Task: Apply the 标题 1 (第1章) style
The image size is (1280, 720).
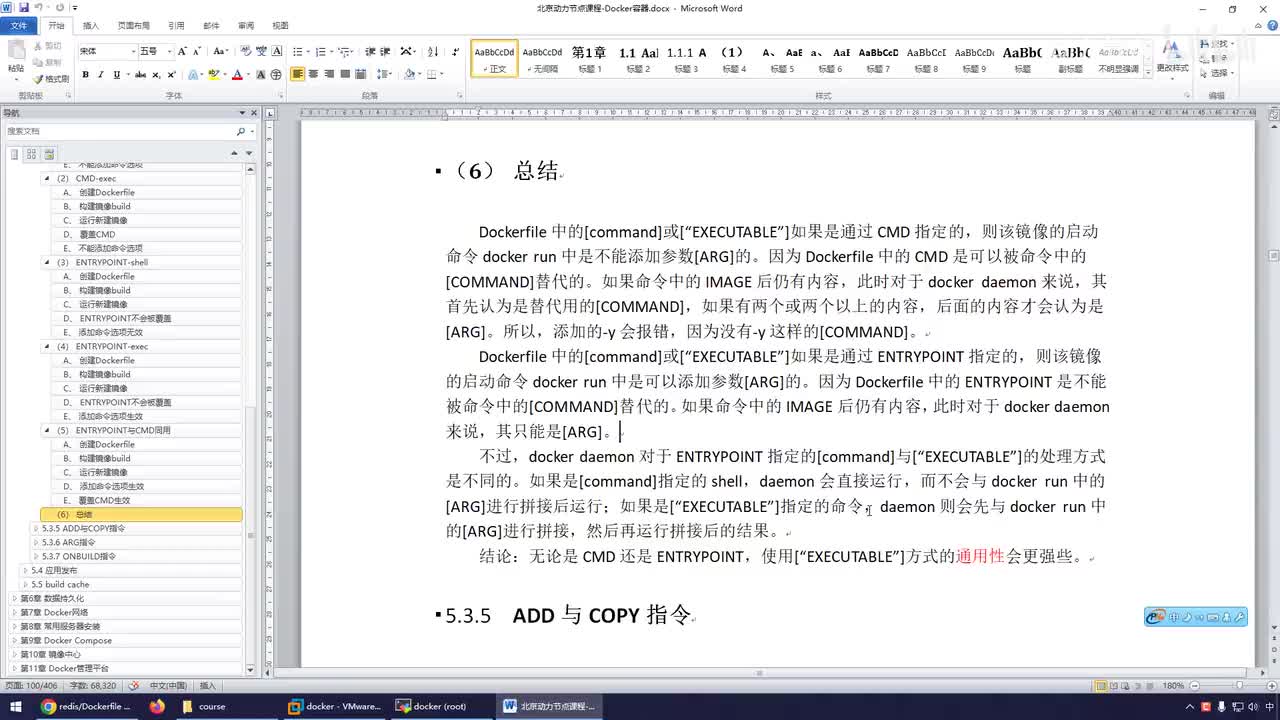Action: coord(588,59)
